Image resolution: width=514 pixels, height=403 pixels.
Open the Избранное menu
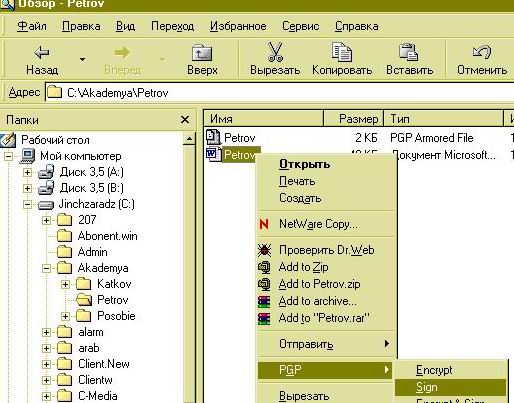[238, 26]
